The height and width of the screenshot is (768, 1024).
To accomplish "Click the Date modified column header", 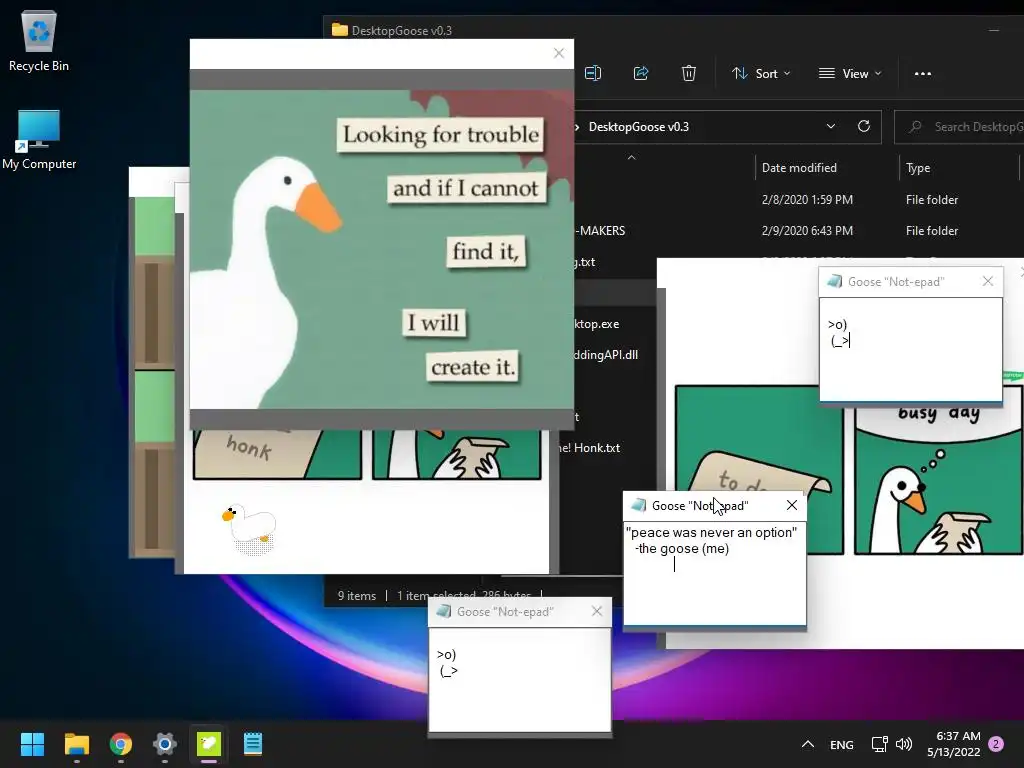I will tap(799, 168).
